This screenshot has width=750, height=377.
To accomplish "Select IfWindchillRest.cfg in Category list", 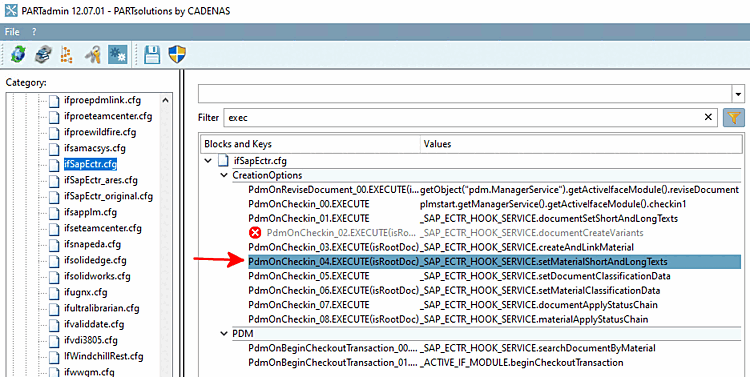I will [104, 356].
